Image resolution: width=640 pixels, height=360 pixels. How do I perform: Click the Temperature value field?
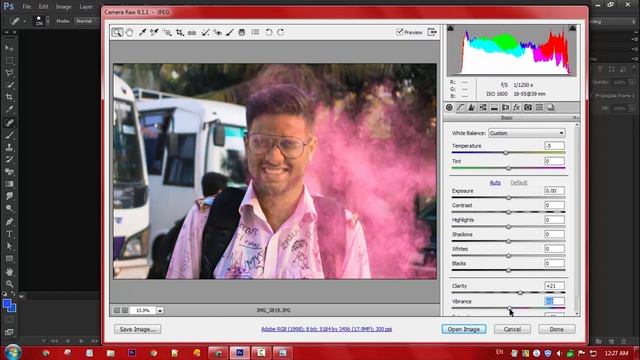click(x=554, y=146)
